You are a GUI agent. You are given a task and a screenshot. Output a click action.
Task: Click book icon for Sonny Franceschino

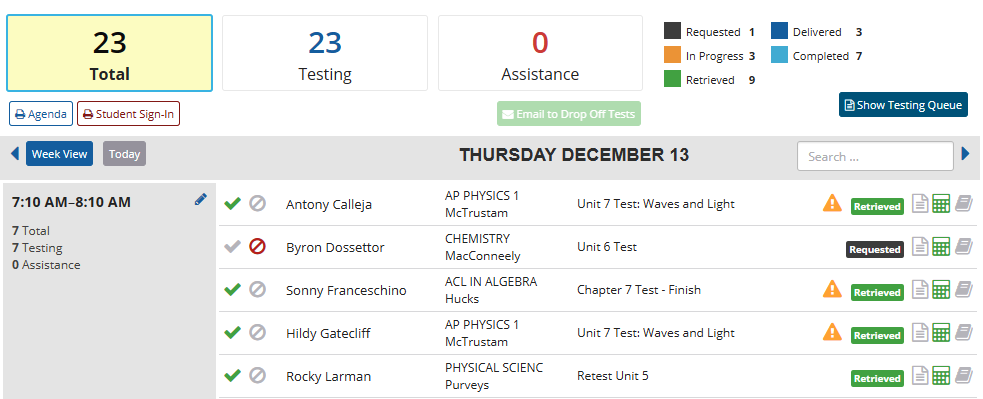(x=964, y=289)
